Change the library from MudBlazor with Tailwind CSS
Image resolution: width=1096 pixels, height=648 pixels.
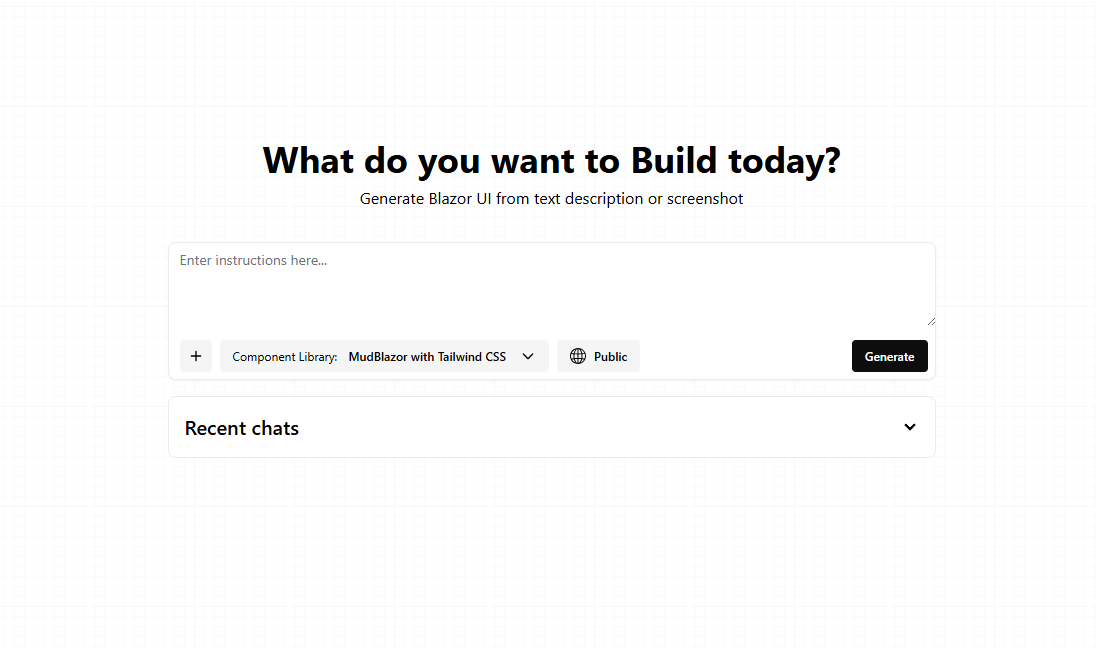[428, 356]
